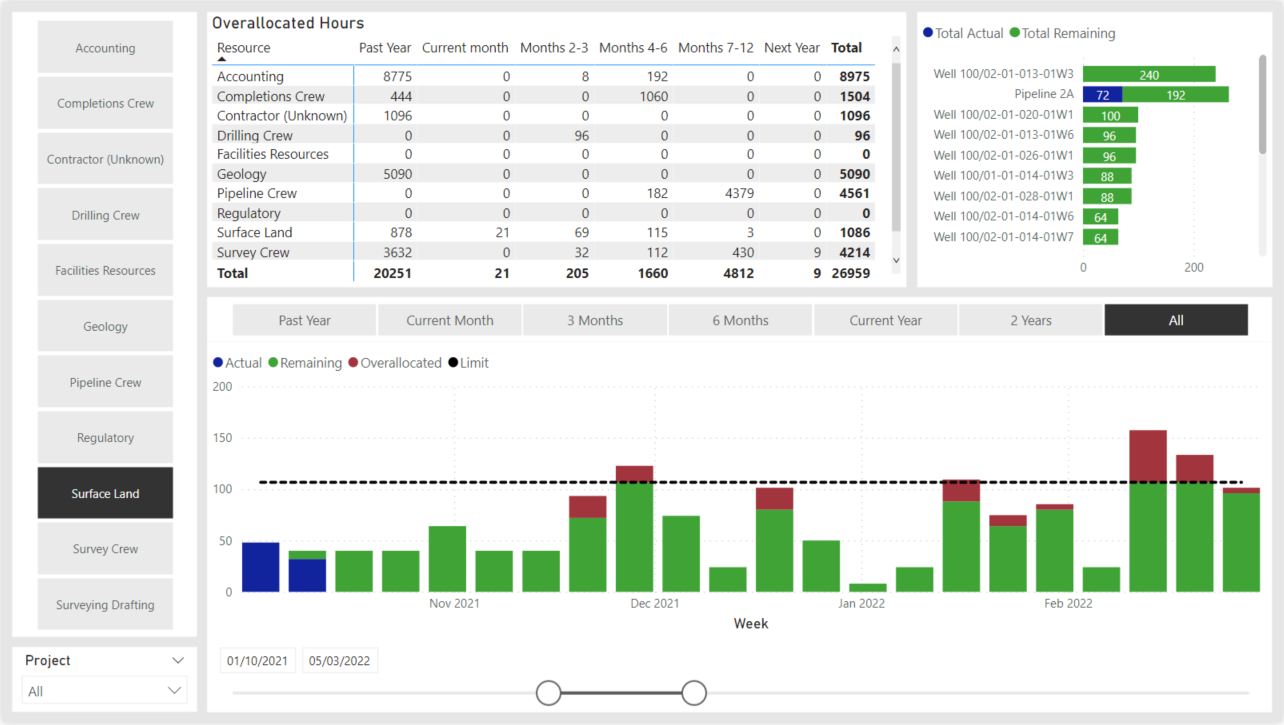The height and width of the screenshot is (725, 1284).
Task: Click the blue 72 segment of Pipeline 2A bar
Action: tap(1103, 95)
